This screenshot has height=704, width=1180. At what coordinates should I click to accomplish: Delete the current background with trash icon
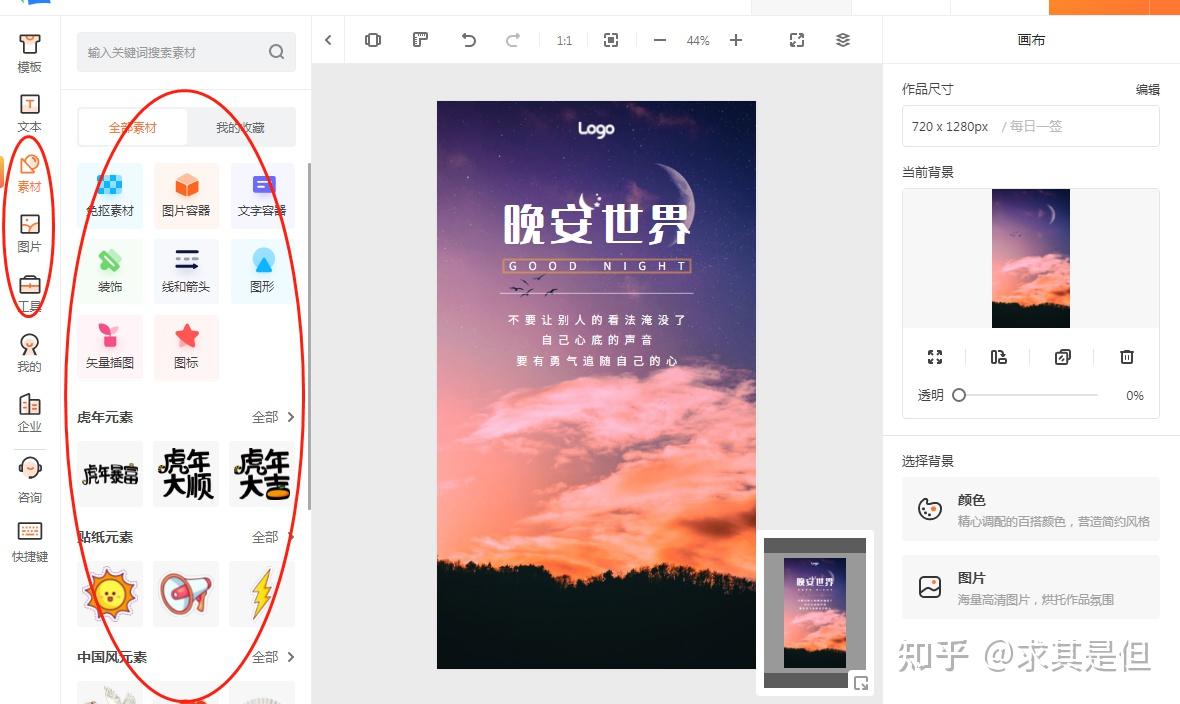[x=1127, y=357]
